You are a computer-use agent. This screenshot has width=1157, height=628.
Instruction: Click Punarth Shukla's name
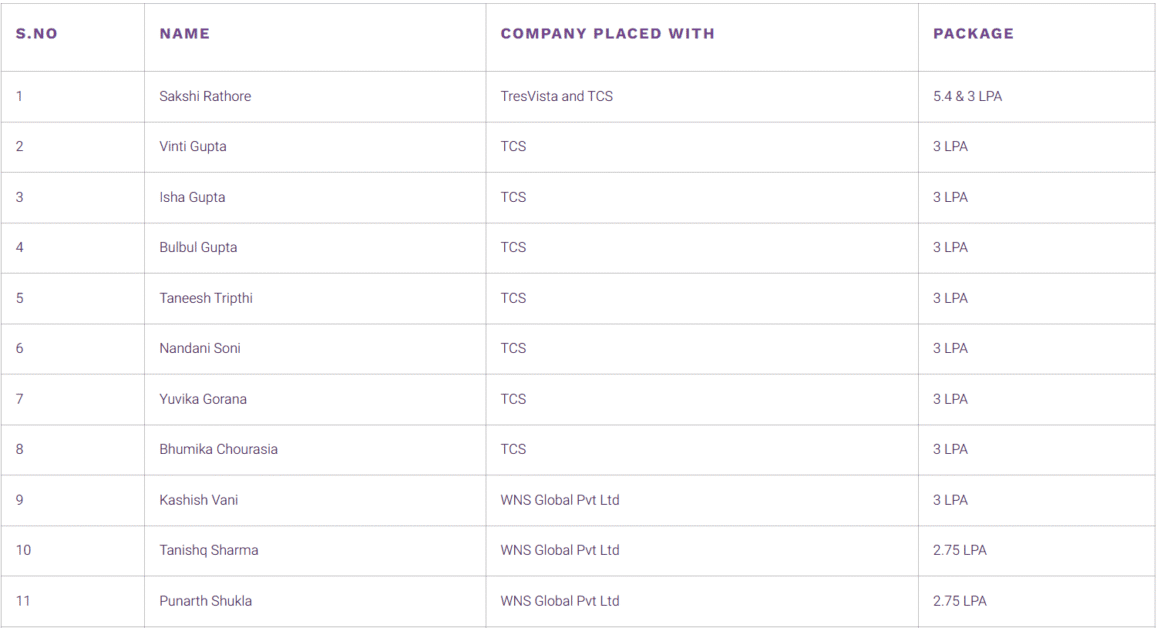tap(205, 601)
